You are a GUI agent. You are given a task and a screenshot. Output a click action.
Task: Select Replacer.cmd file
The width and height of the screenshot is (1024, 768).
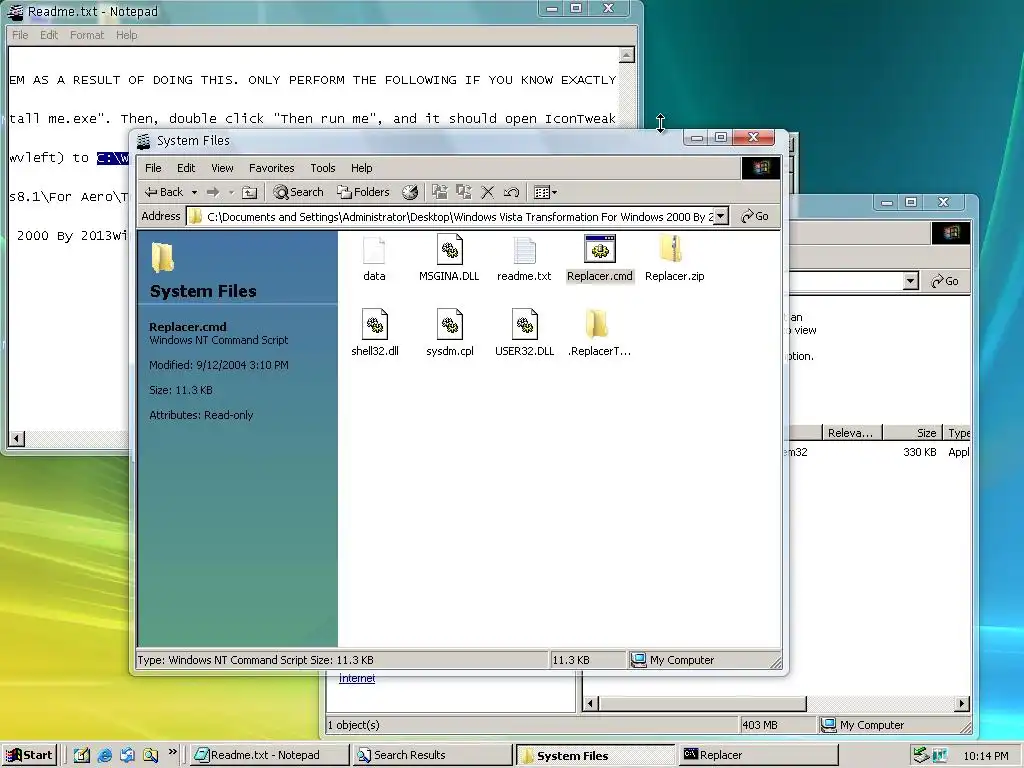coord(600,259)
